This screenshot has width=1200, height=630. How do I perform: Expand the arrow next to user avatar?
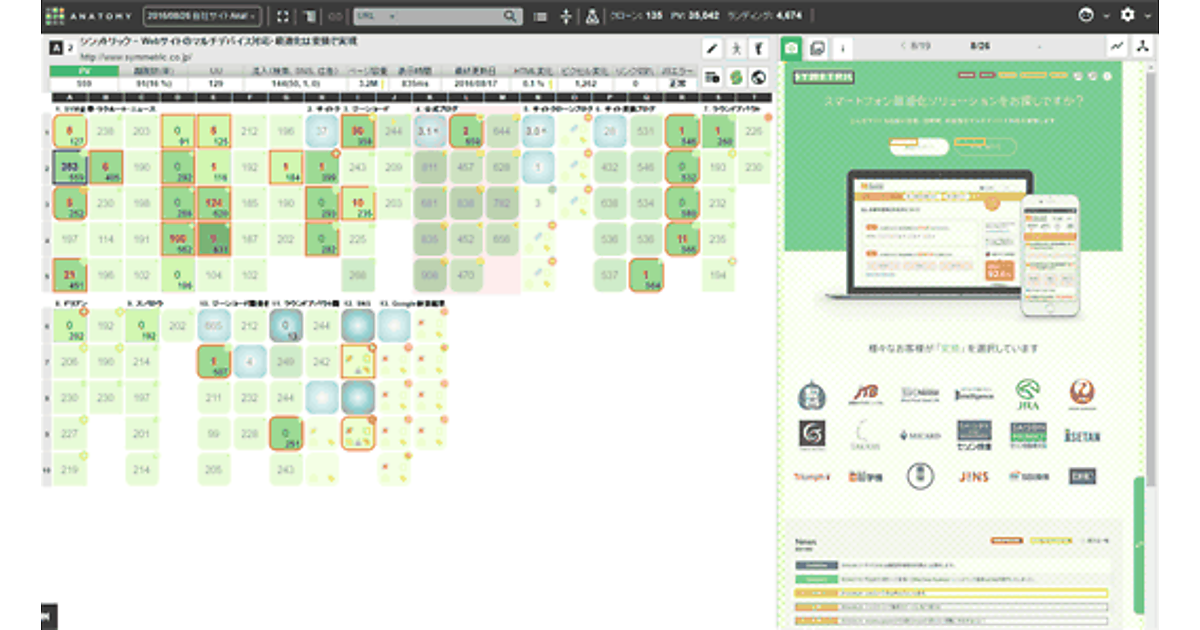(x=1106, y=17)
